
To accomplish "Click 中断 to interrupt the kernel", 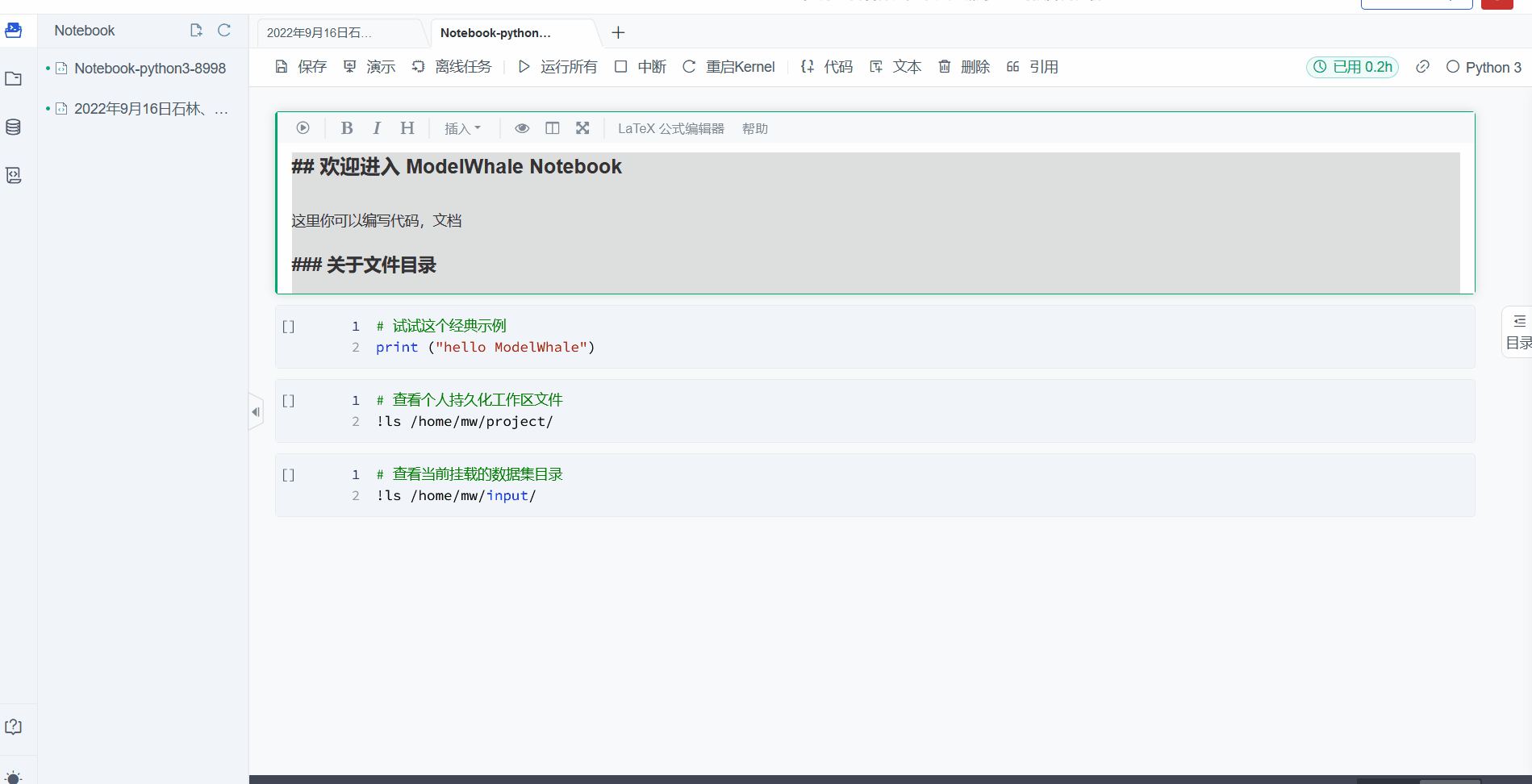I will (x=641, y=67).
